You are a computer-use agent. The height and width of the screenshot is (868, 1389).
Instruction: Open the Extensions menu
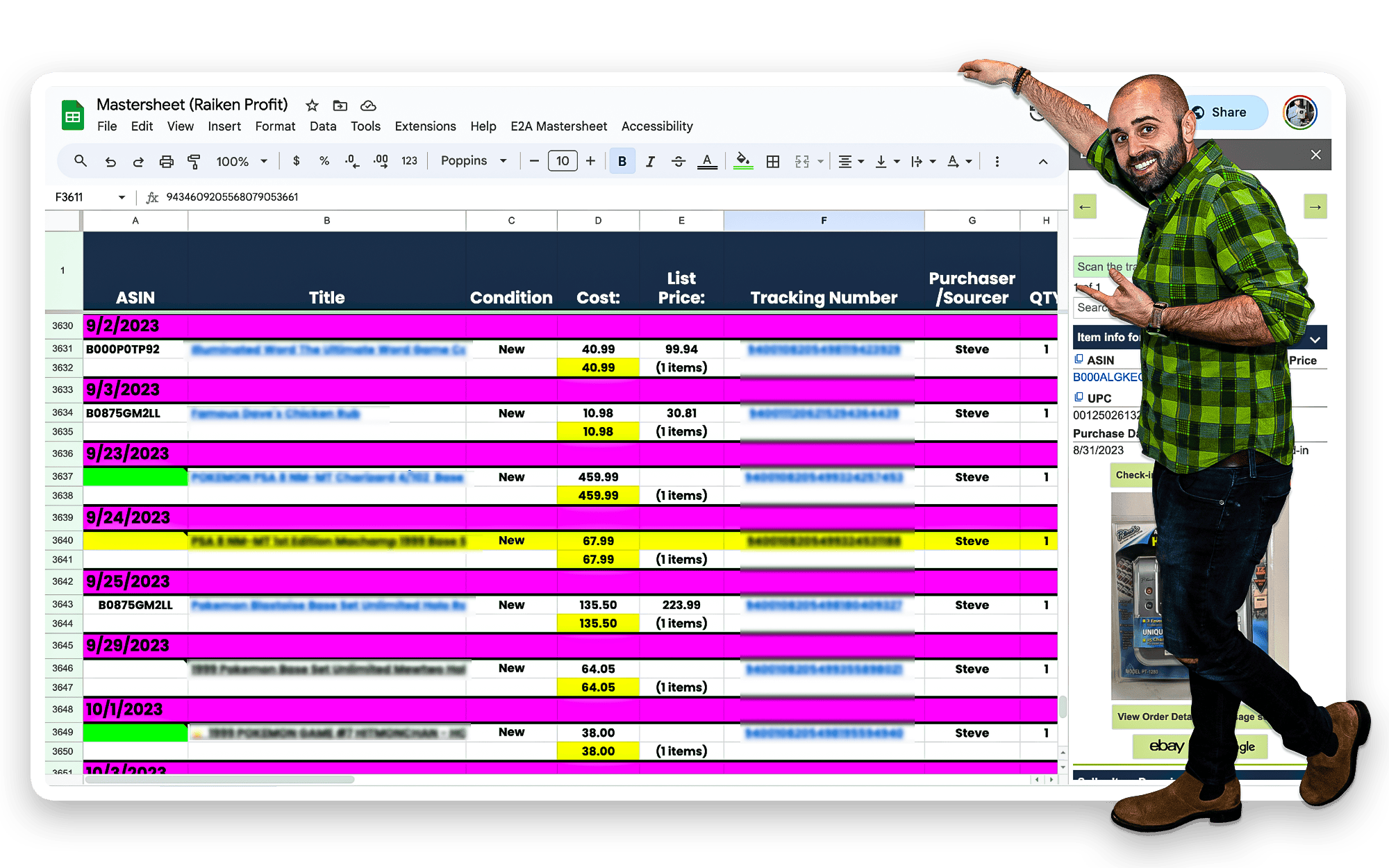(x=425, y=126)
